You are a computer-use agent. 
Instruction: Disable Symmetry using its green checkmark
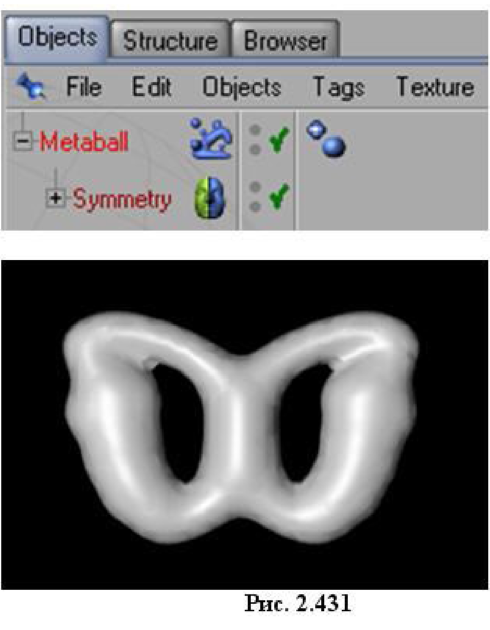(279, 196)
